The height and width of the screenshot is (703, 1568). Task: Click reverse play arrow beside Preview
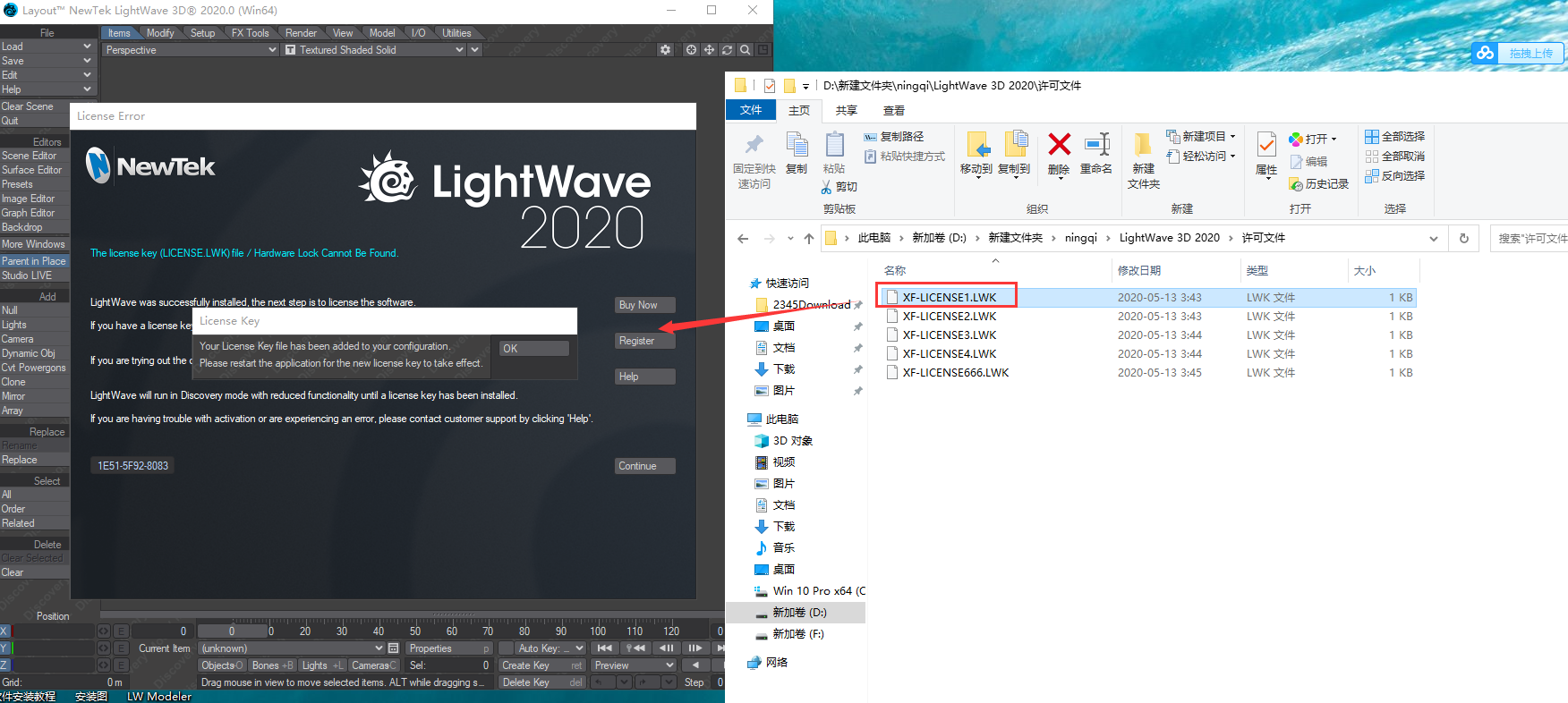[695, 665]
